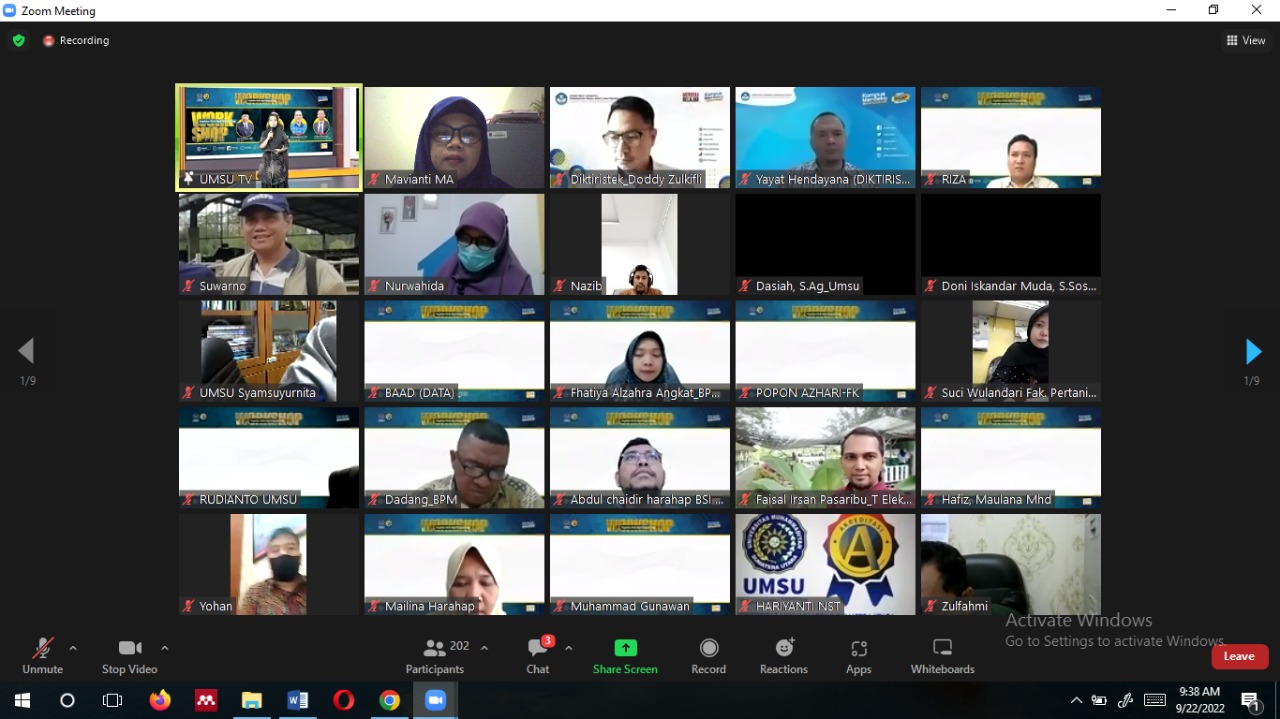Select the Nazib video tile
The width and height of the screenshot is (1280, 719).
[640, 244]
